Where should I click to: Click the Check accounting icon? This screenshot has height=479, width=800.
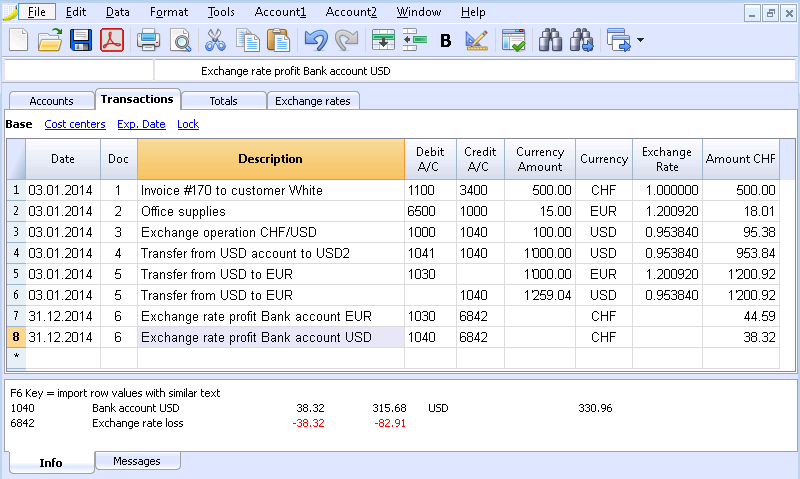click(513, 40)
